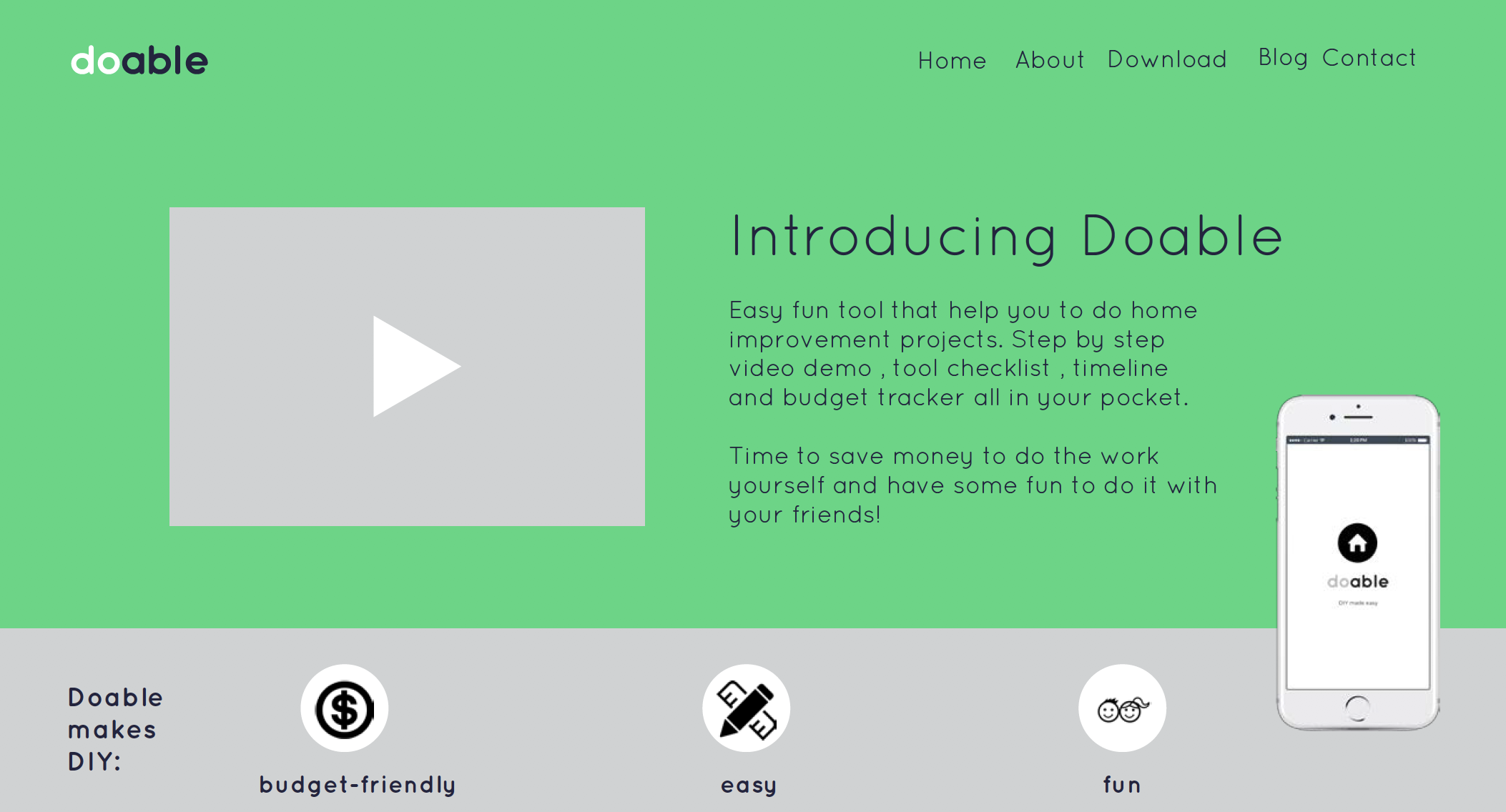The height and width of the screenshot is (812, 1506).
Task: Click the budget-friendly label
Action: coord(358,785)
